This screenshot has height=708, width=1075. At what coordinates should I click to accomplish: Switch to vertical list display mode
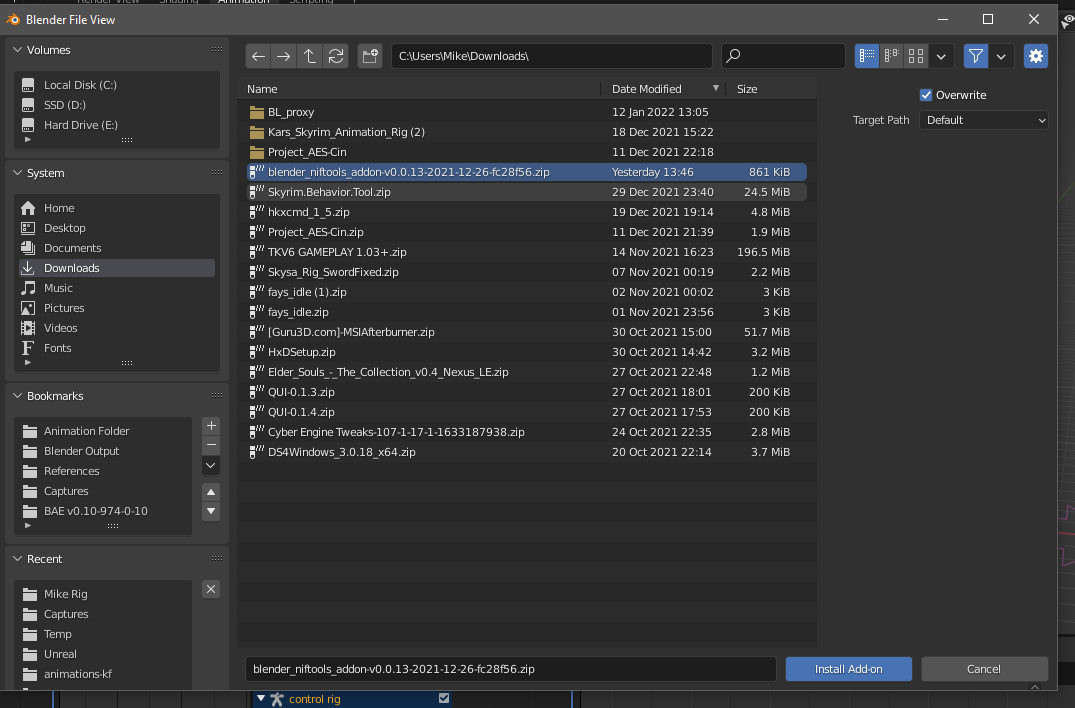(x=867, y=56)
